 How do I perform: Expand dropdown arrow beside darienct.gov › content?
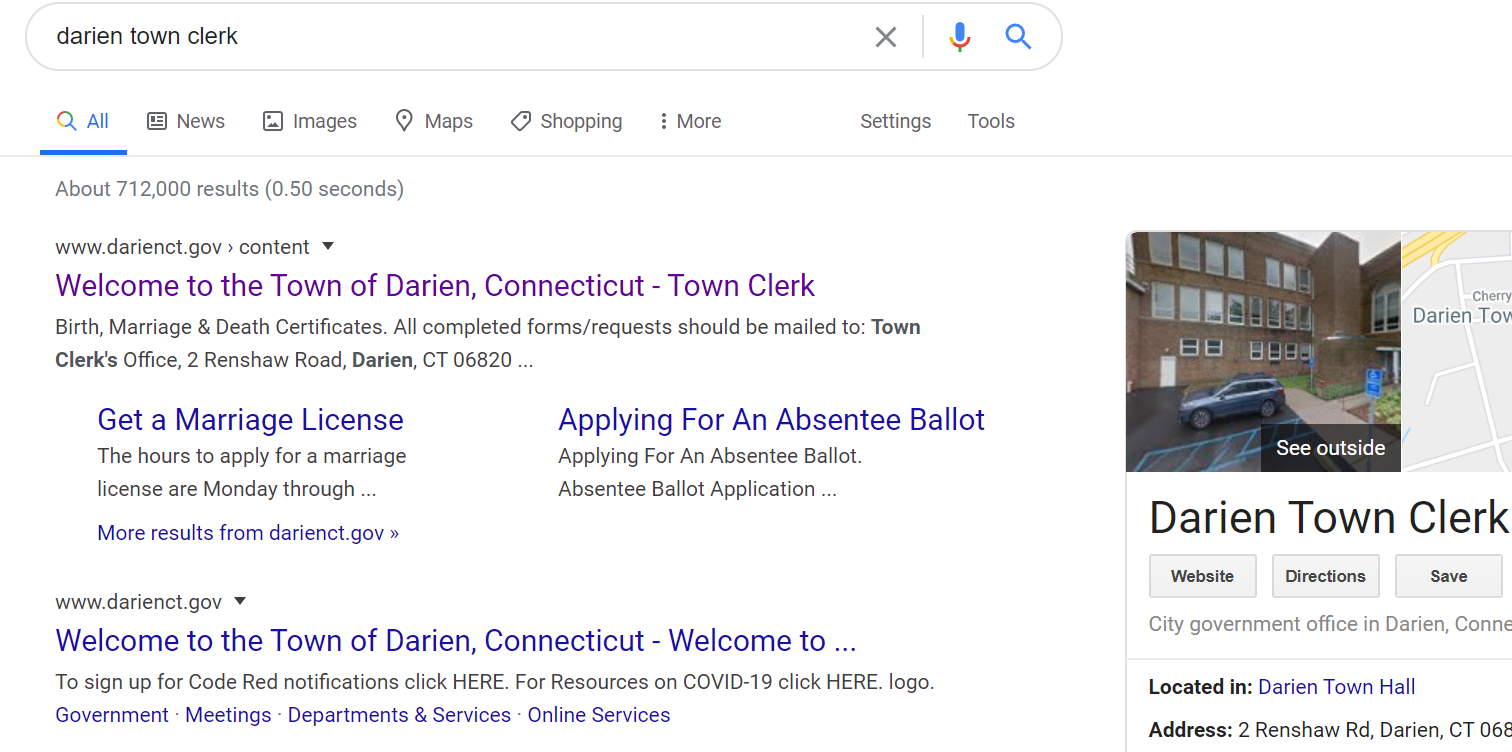(x=328, y=247)
